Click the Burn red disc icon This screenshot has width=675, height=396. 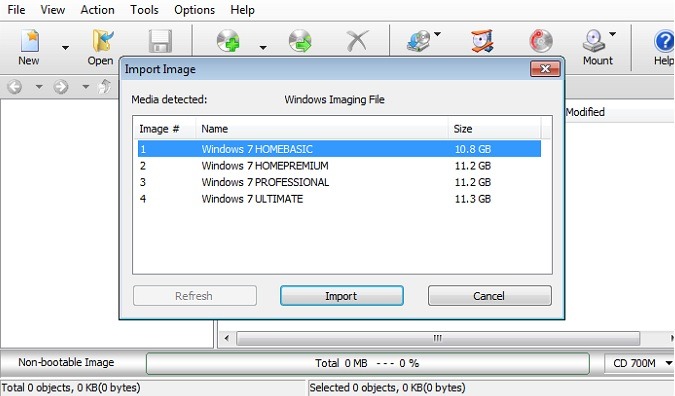coord(541,41)
